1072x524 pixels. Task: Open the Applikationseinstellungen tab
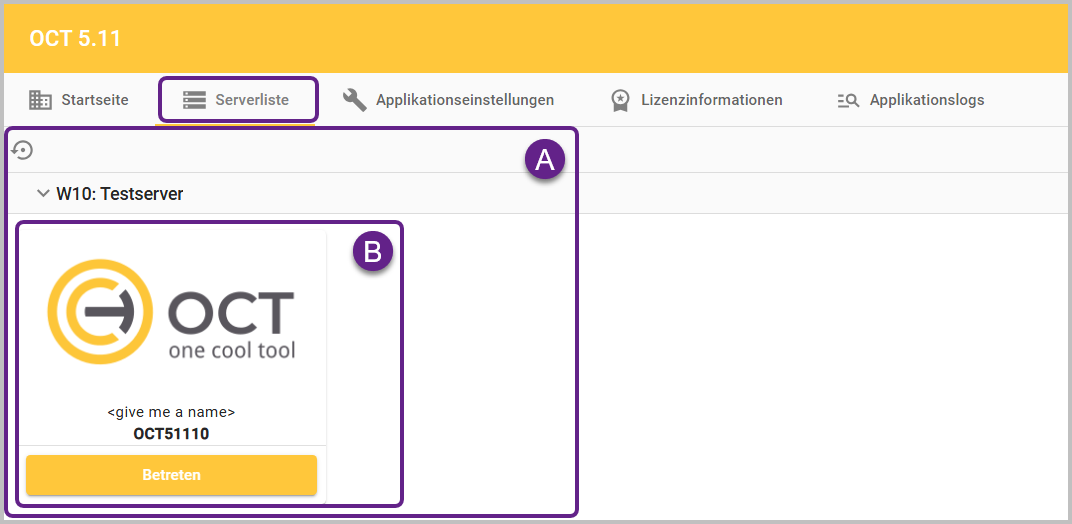[x=464, y=100]
